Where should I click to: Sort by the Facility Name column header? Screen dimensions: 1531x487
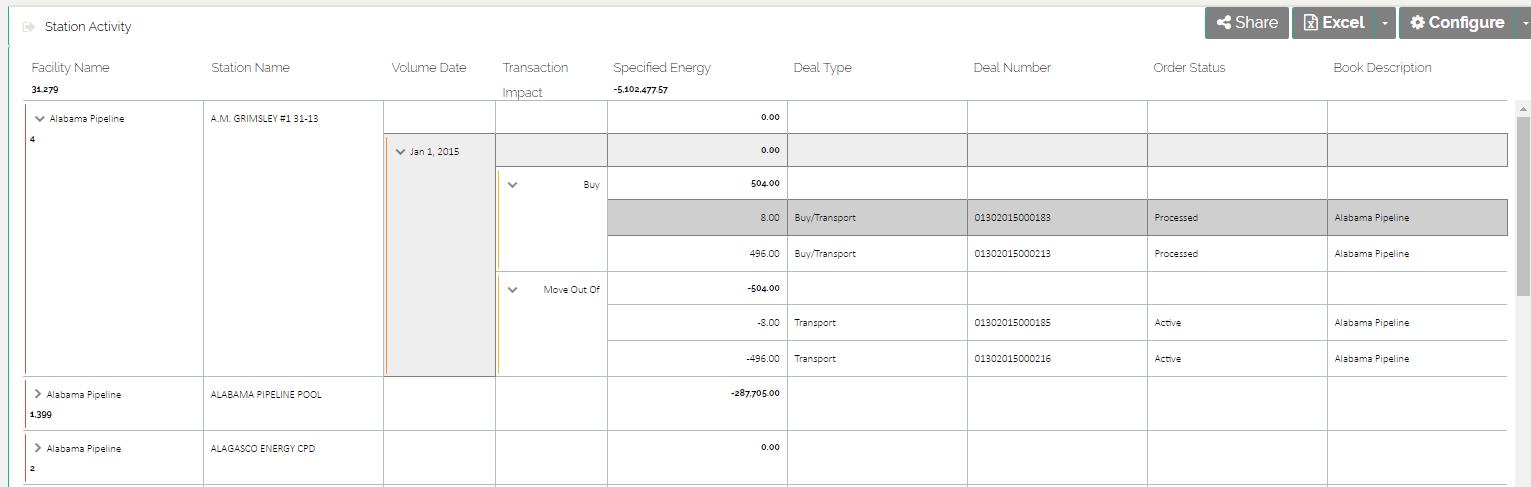[70, 68]
